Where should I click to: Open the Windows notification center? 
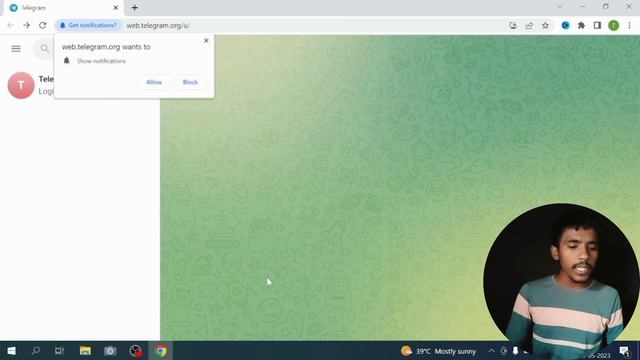click(x=624, y=351)
